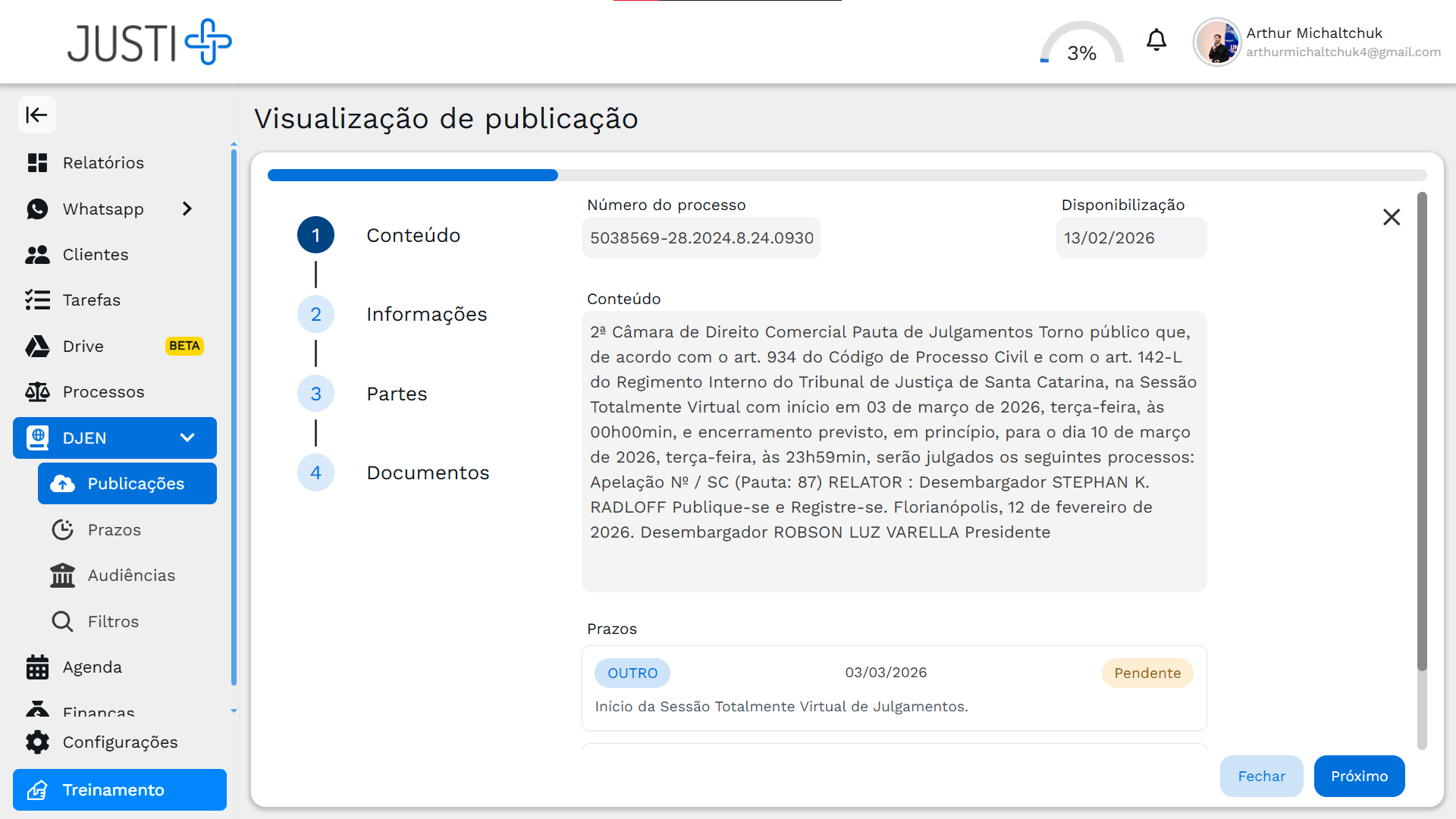
Task: Open the Publicações upload cloud icon
Action: (64, 483)
